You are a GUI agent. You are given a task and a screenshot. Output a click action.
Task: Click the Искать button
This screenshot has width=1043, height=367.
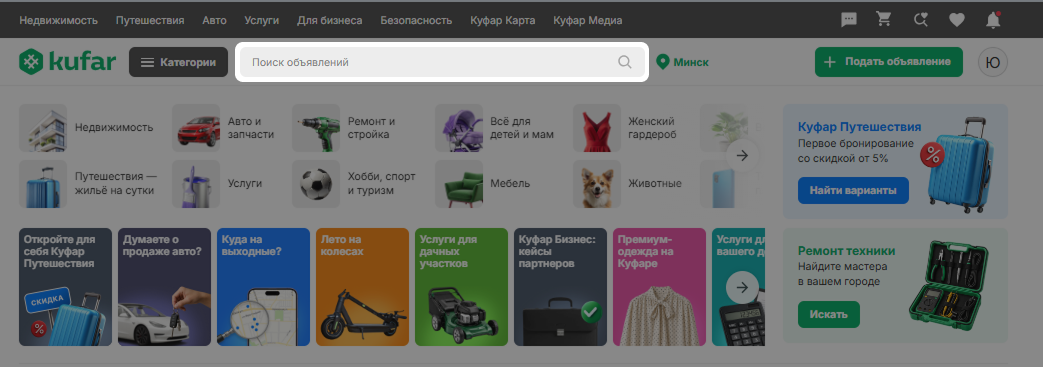pyautogui.click(x=829, y=314)
